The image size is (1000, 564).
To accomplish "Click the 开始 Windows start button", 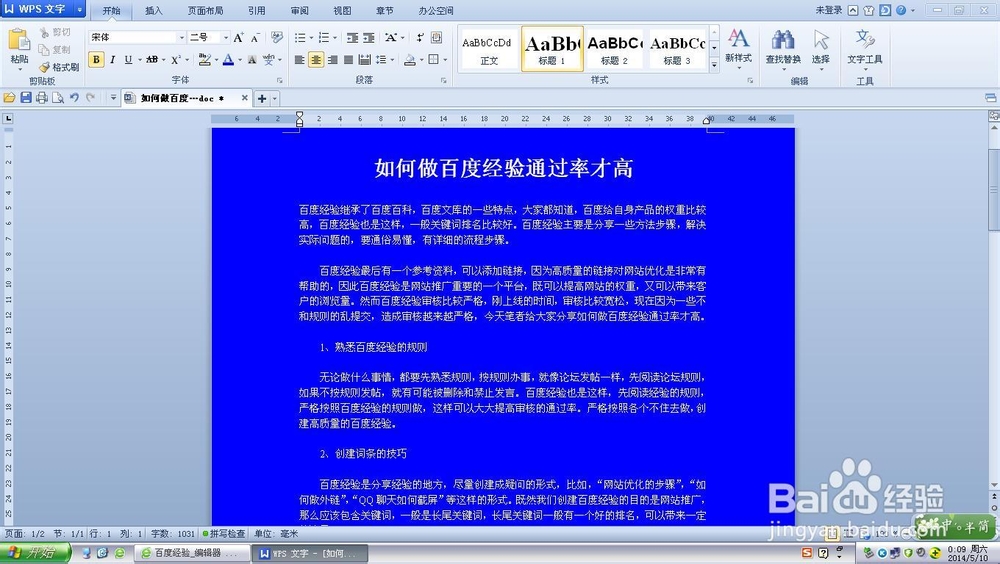I will (x=35, y=553).
